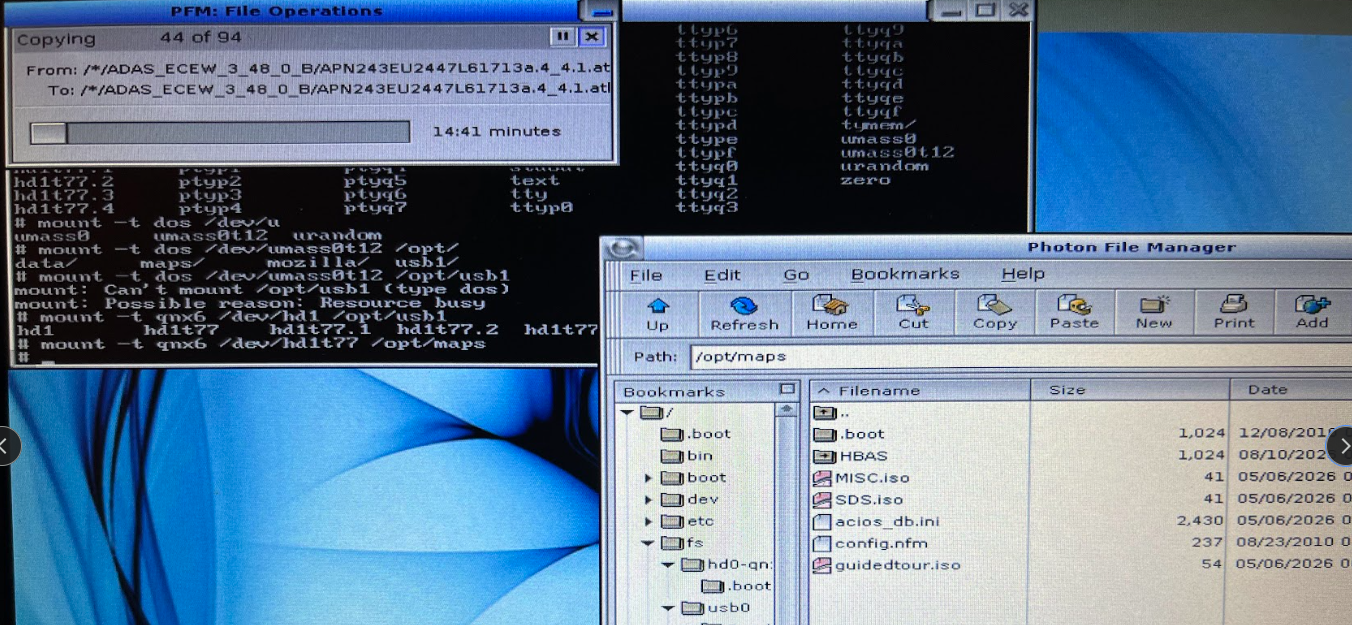Open the Bookmarks menu
1352x625 pixels.
pos(905,274)
